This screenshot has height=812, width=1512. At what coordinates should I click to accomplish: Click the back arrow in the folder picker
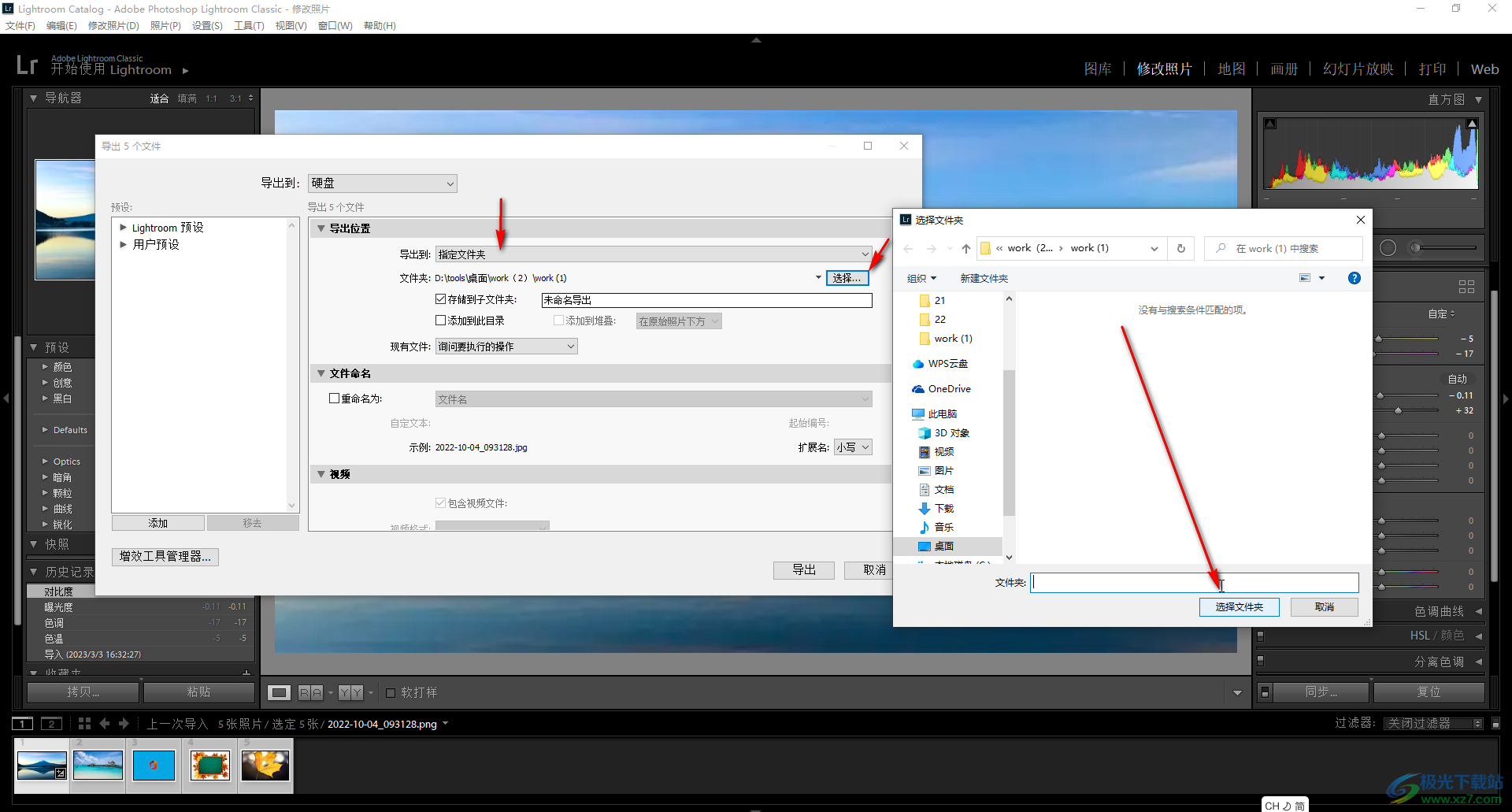(908, 249)
